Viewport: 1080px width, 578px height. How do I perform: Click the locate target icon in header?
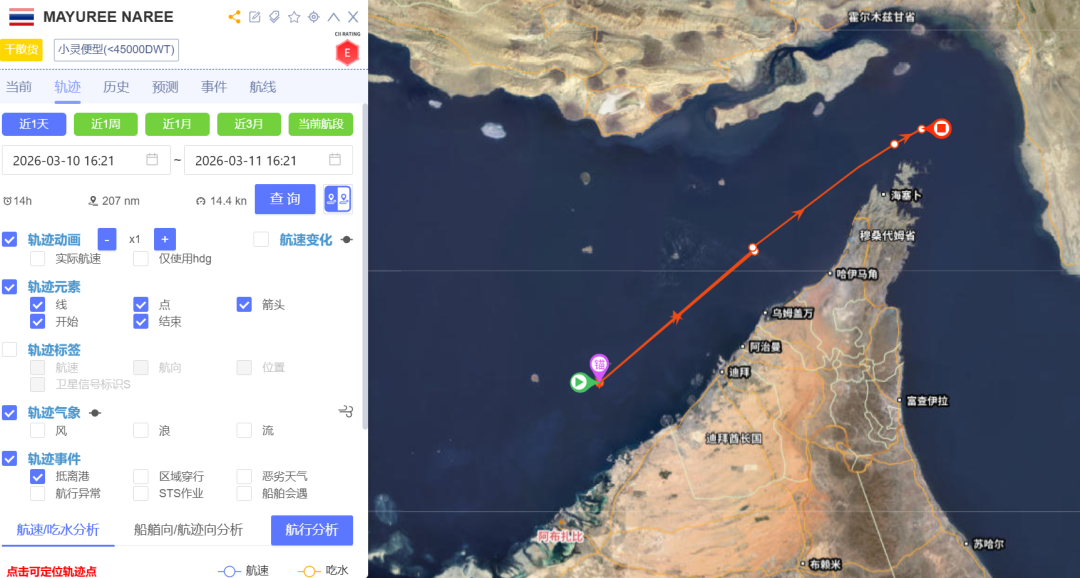[314, 17]
